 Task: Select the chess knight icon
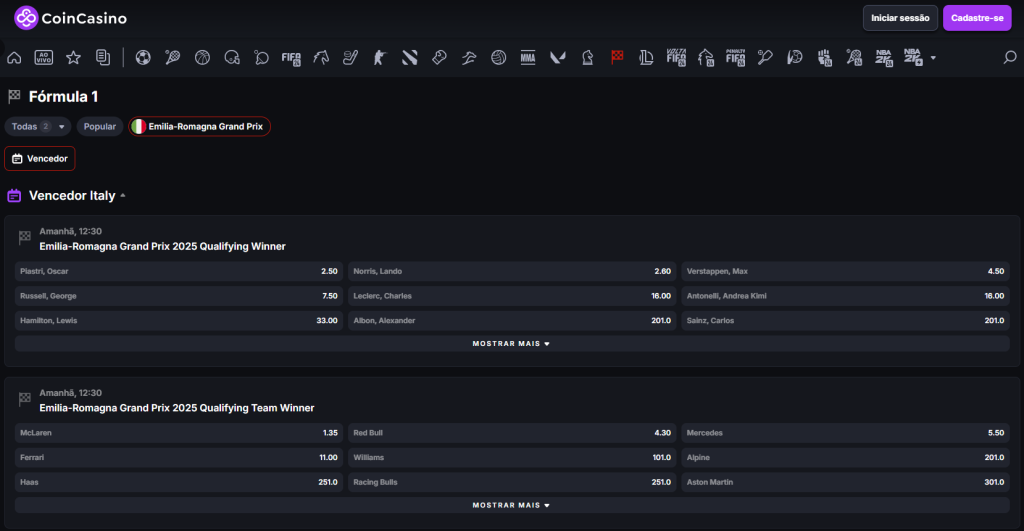click(587, 57)
